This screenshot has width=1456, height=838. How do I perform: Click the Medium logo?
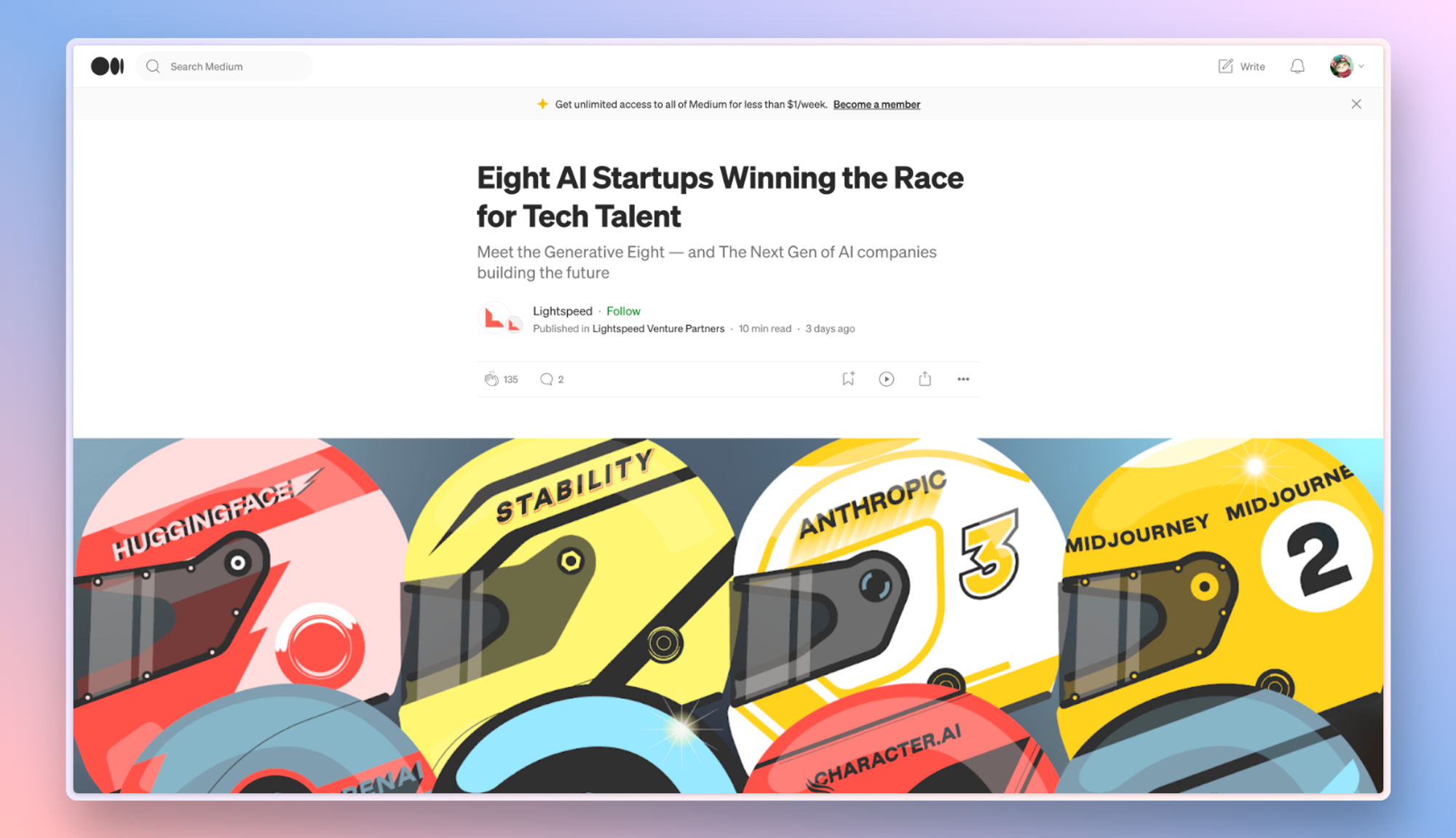pos(107,66)
